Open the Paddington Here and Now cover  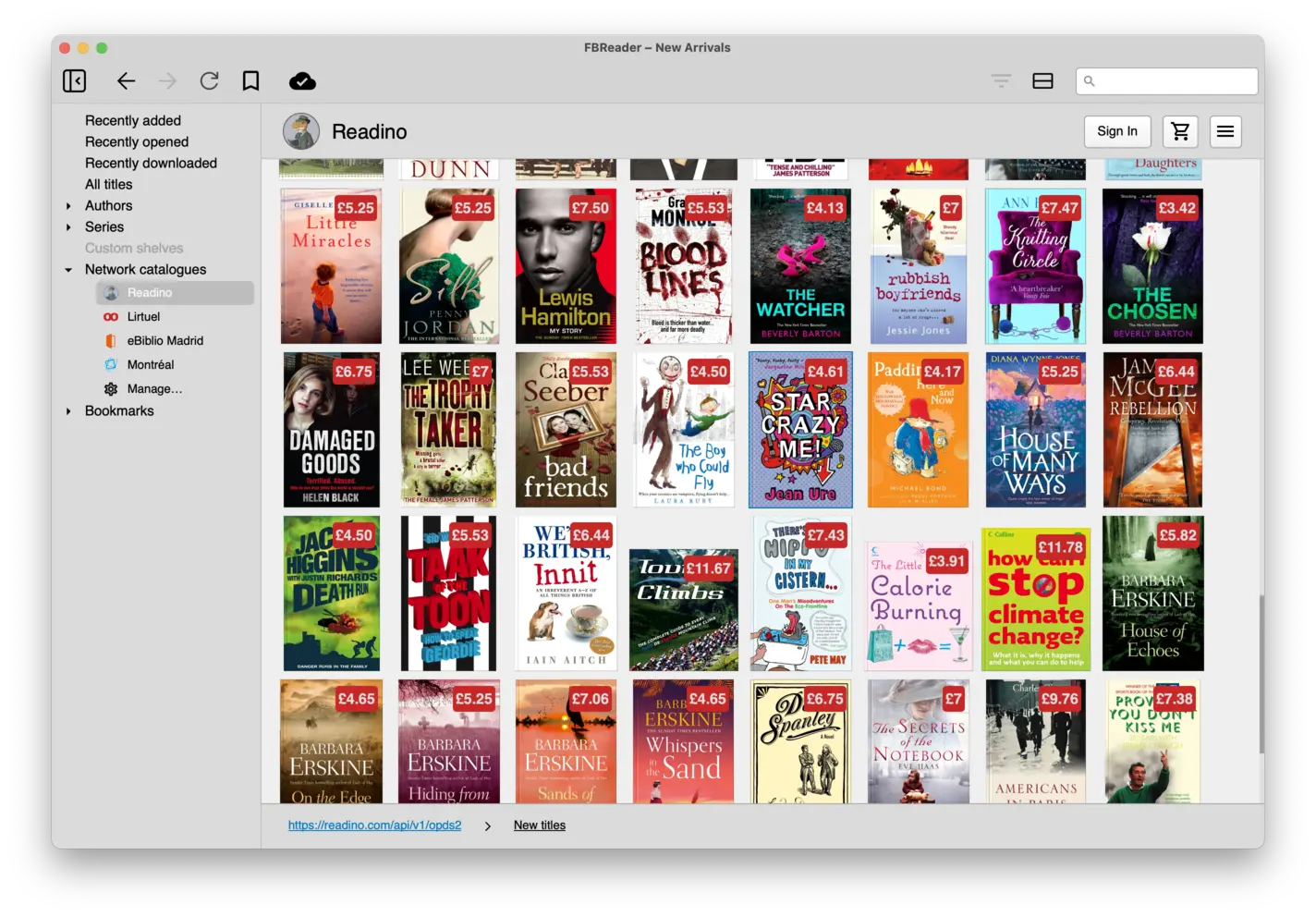tap(919, 430)
